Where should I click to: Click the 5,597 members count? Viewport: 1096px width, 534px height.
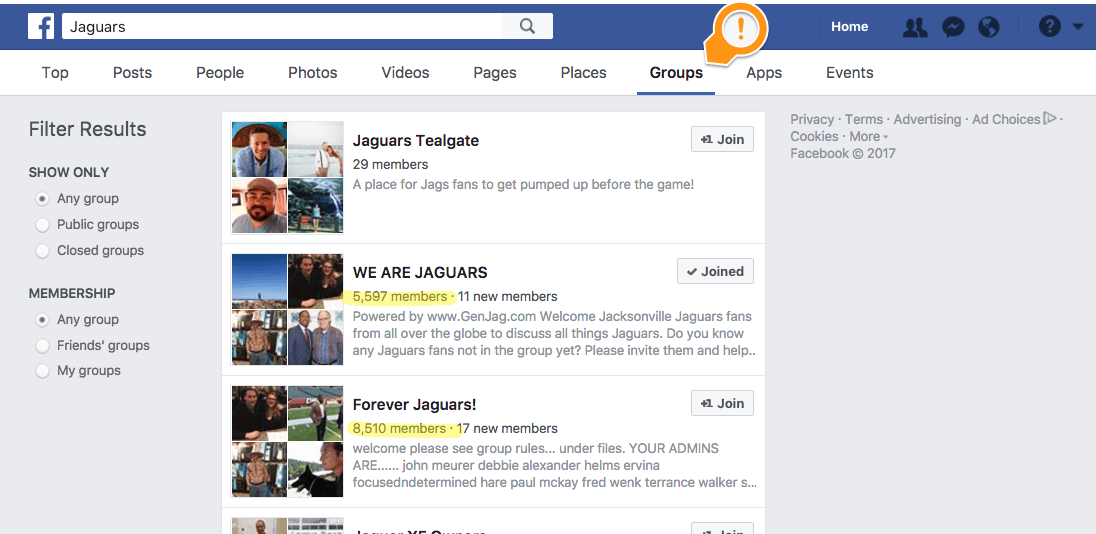399,296
